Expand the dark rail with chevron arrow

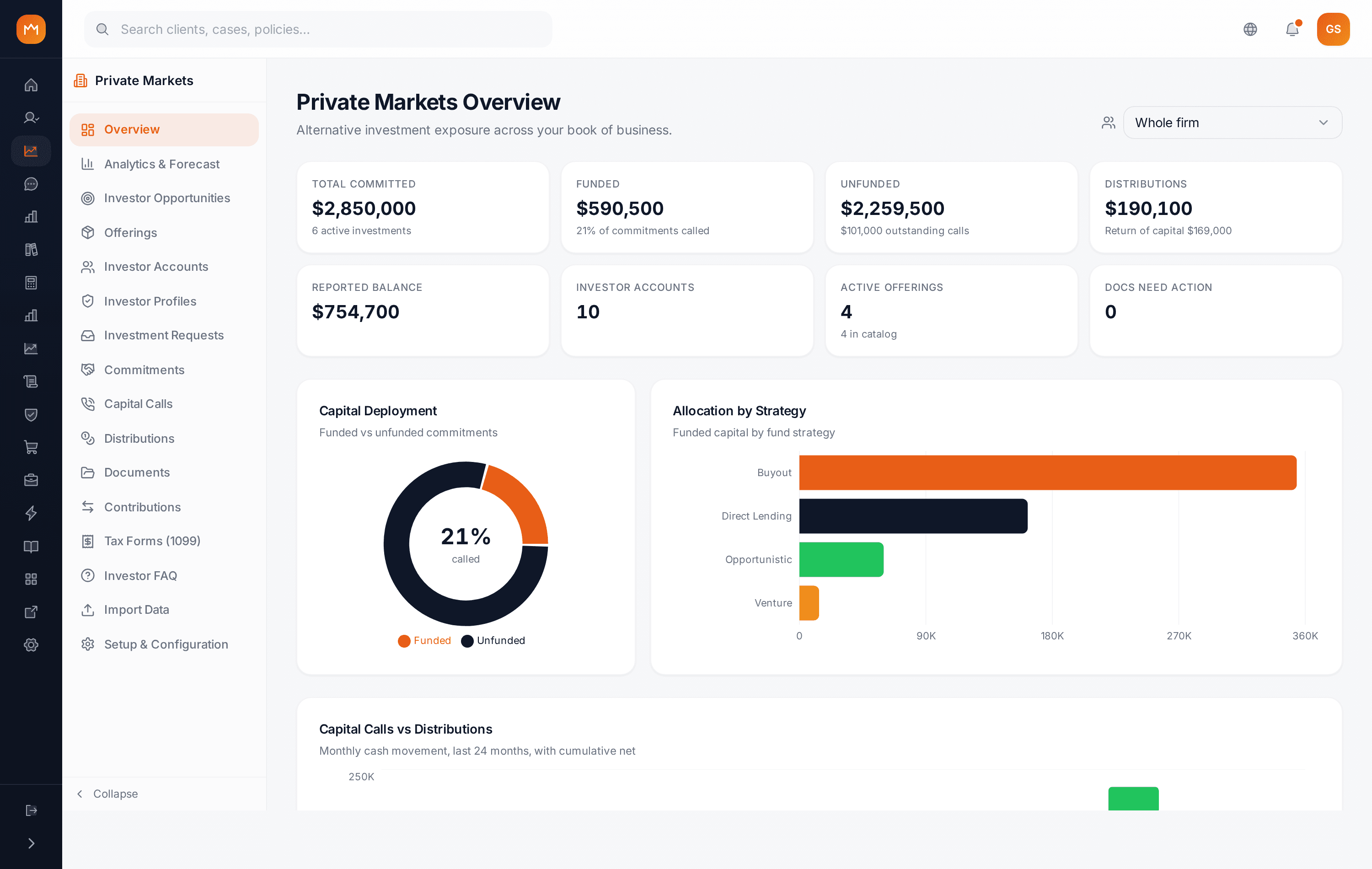[x=31, y=843]
